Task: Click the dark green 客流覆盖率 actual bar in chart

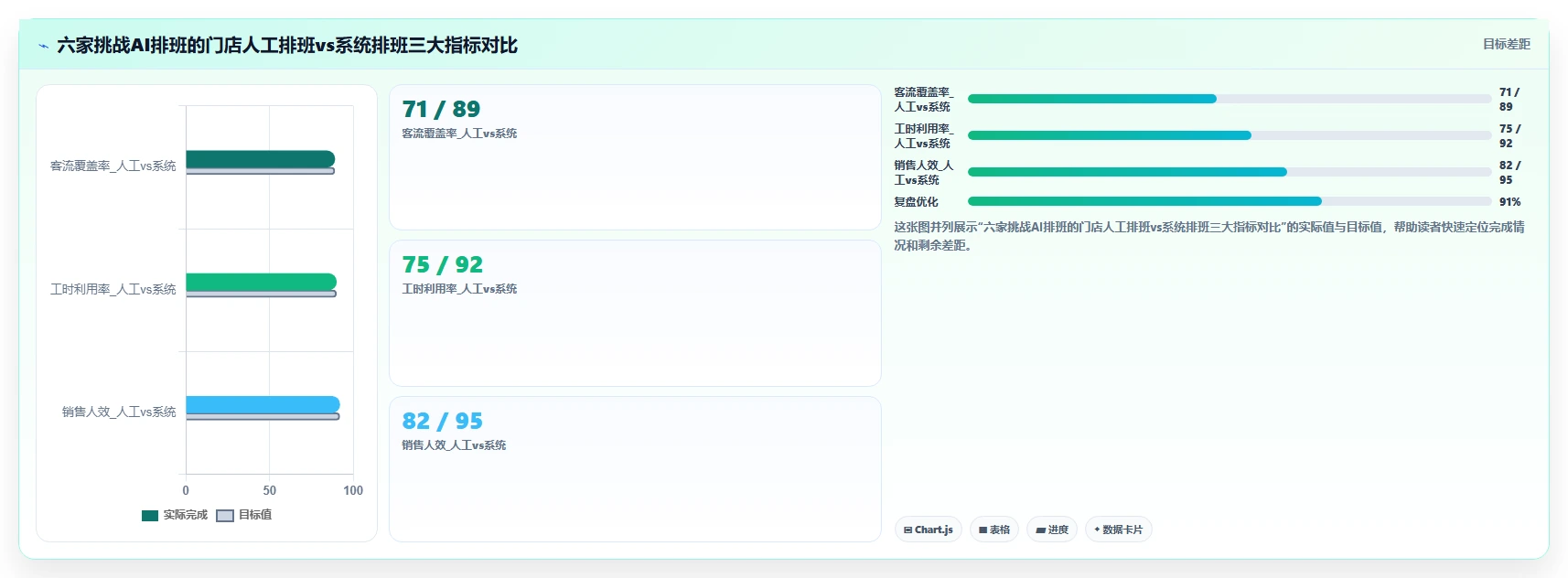Action: coord(260,159)
